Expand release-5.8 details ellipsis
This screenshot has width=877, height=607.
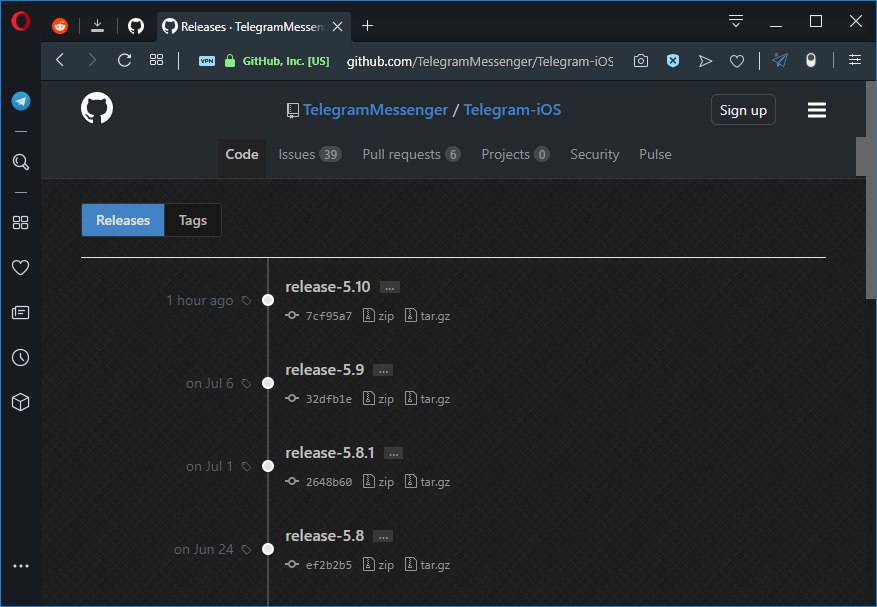tap(383, 537)
